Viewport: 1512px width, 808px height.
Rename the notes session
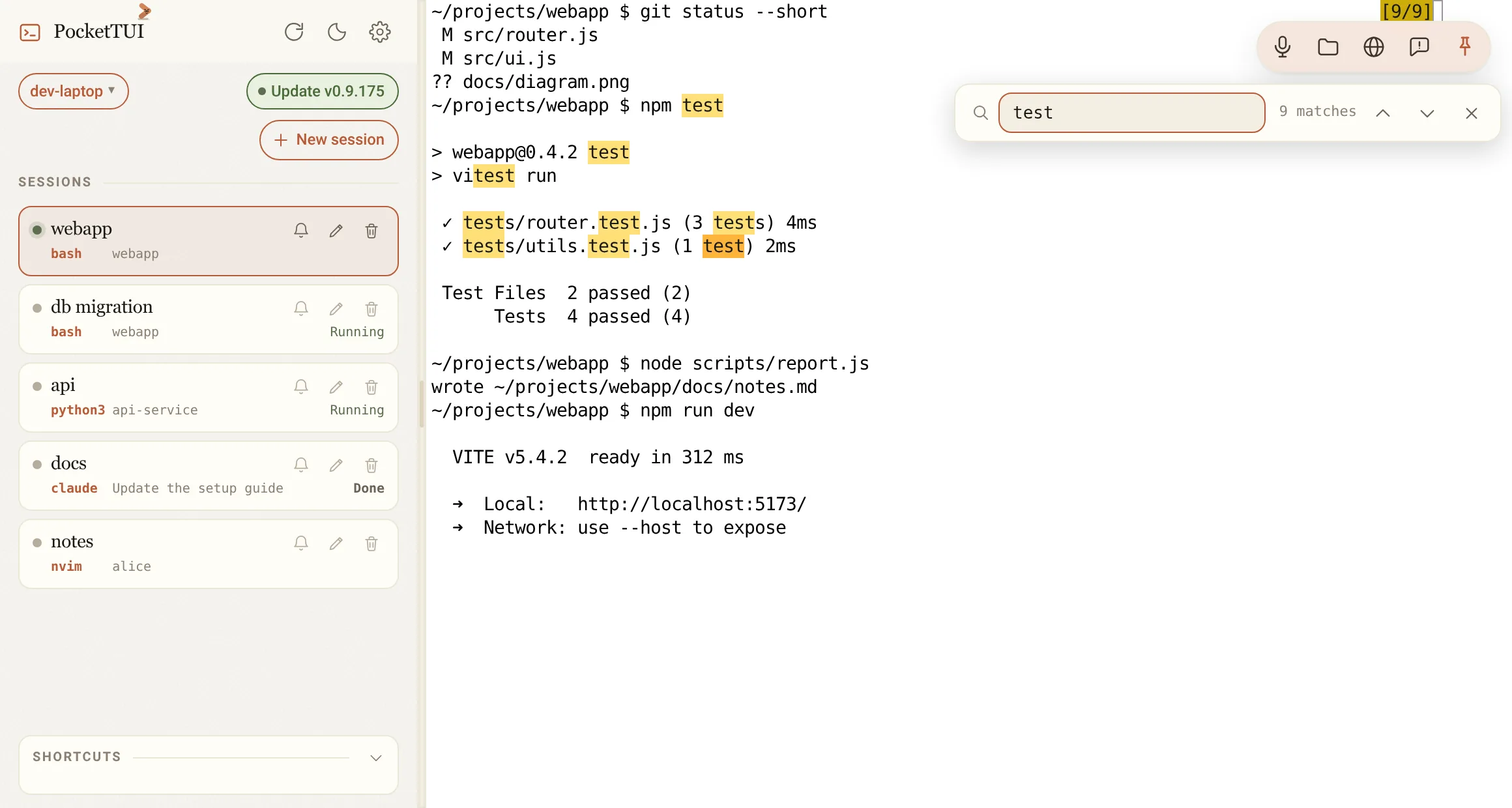tap(336, 543)
